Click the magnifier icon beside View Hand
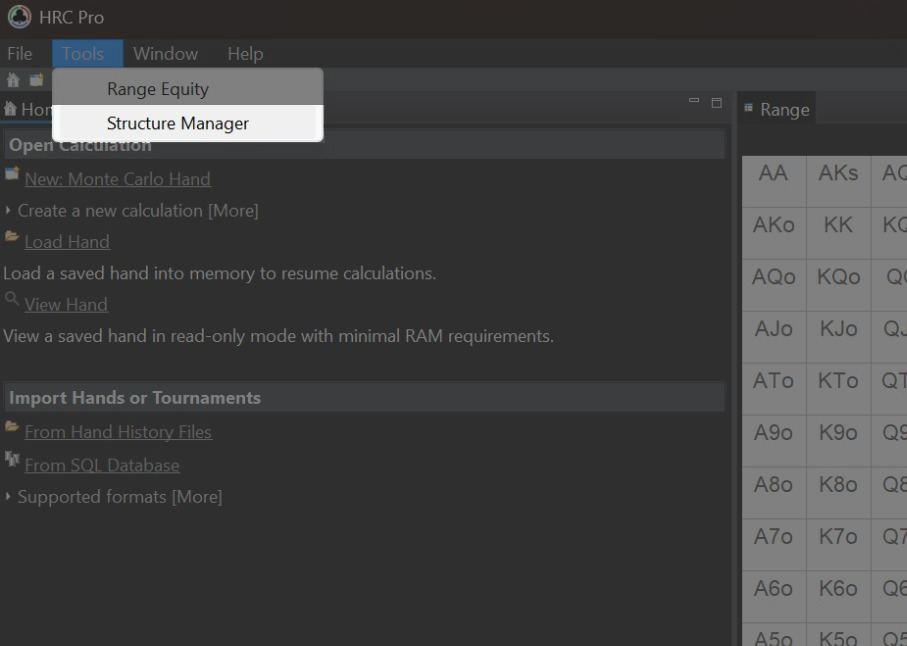Viewport: 907px width, 646px height. [x=12, y=300]
